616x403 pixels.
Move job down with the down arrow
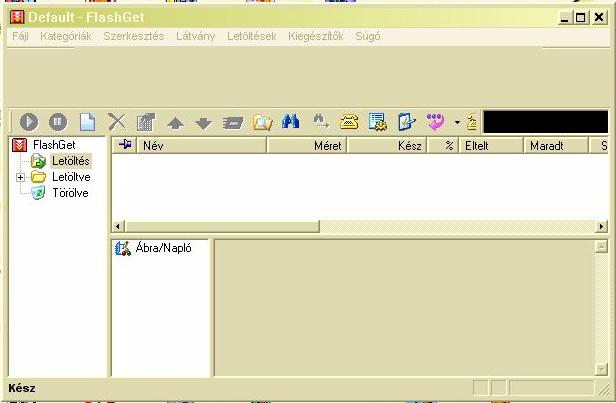(x=204, y=123)
